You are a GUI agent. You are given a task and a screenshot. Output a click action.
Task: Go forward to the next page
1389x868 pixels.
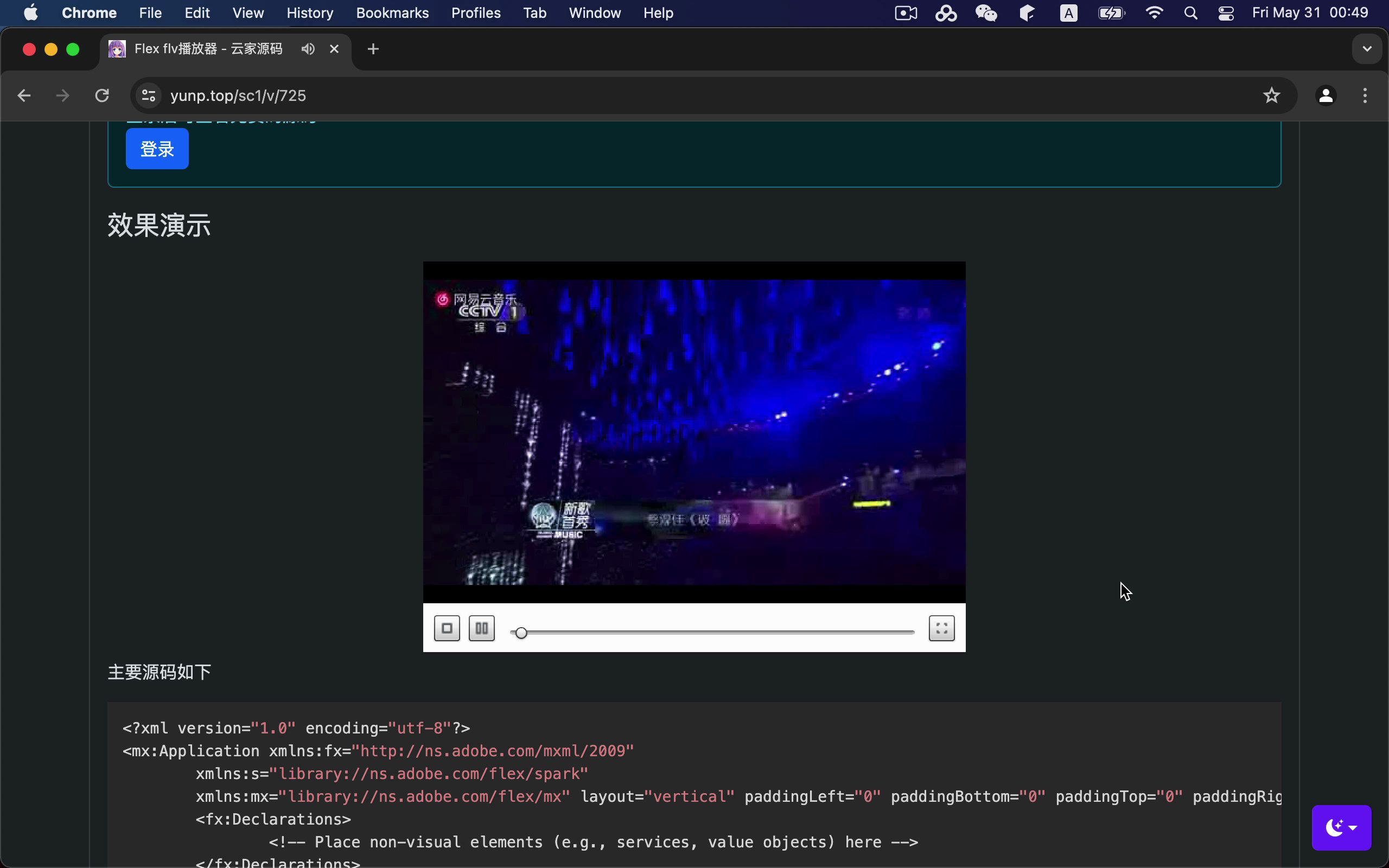62,95
